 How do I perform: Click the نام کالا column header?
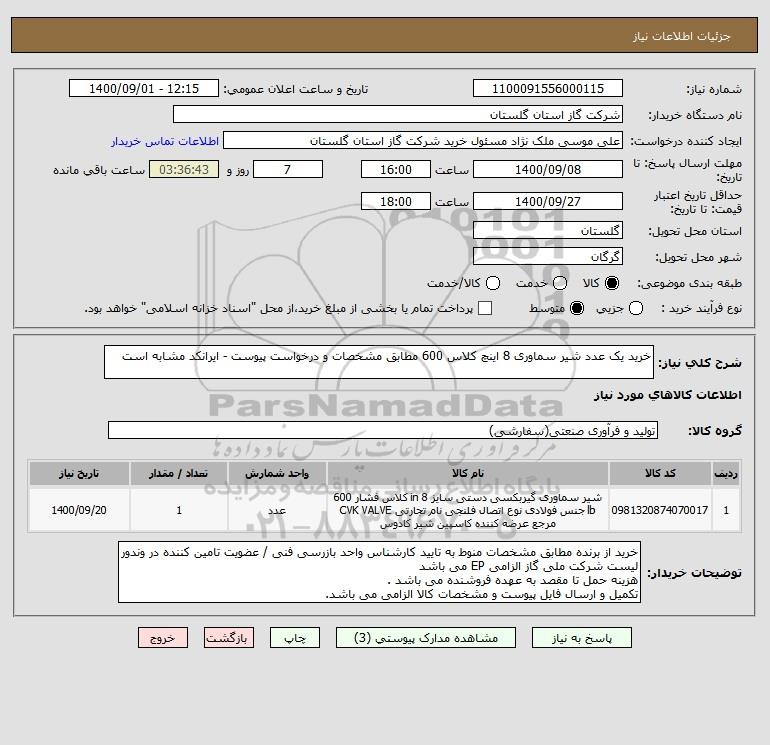pos(468,473)
